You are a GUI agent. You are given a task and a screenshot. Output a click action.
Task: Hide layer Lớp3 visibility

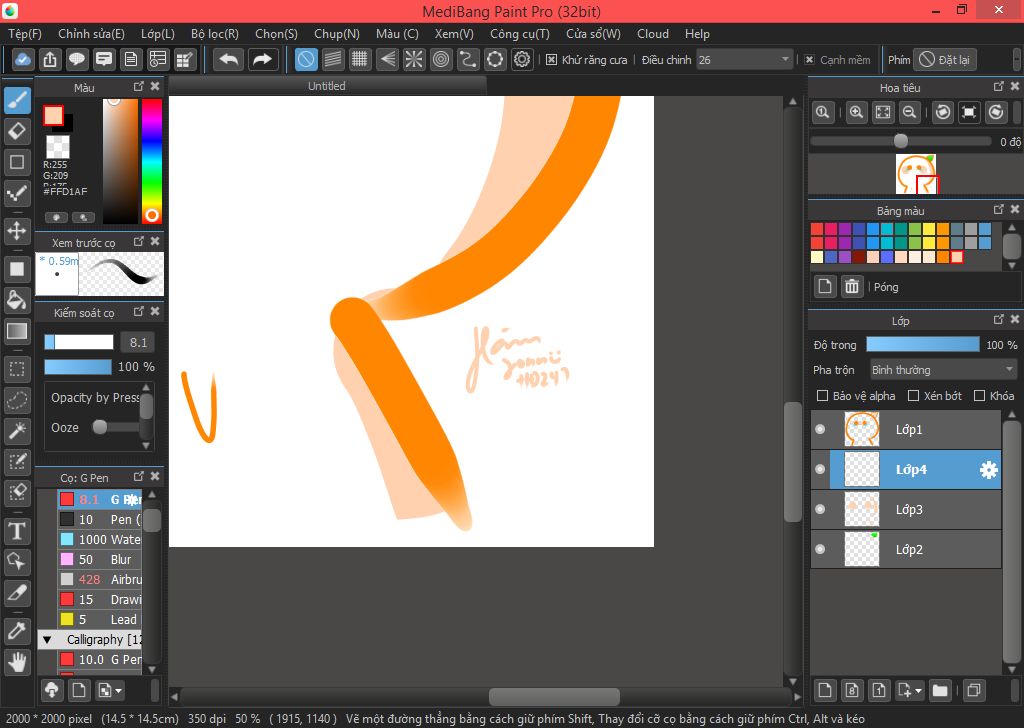820,509
